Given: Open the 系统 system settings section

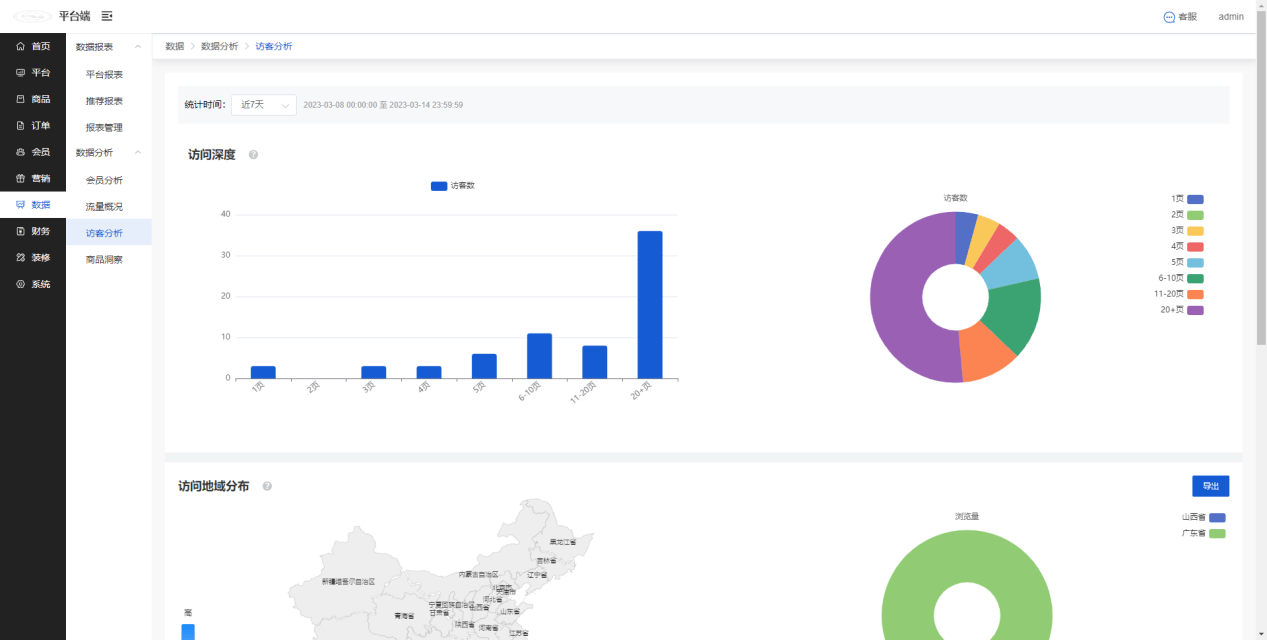Looking at the screenshot, I should [x=33, y=284].
